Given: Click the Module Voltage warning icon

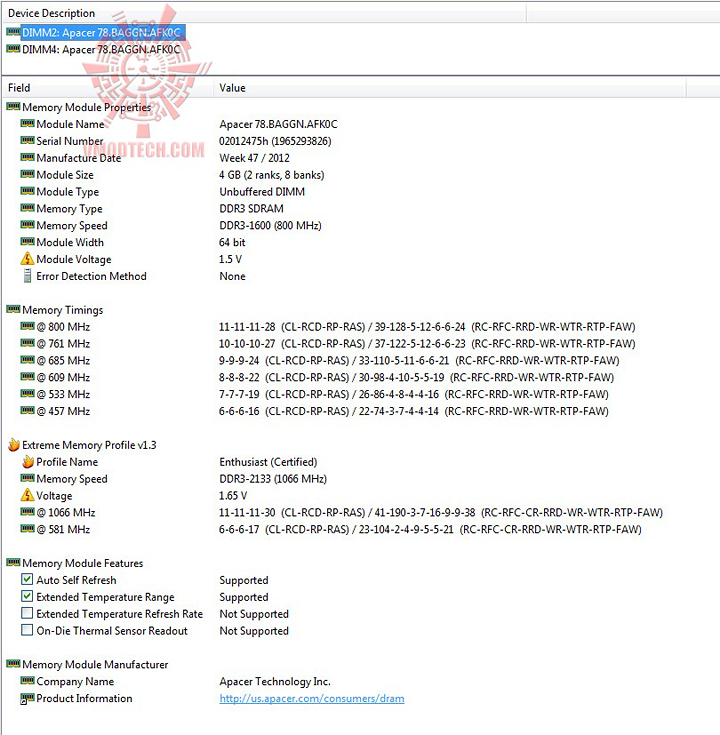Looking at the screenshot, I should (28, 258).
